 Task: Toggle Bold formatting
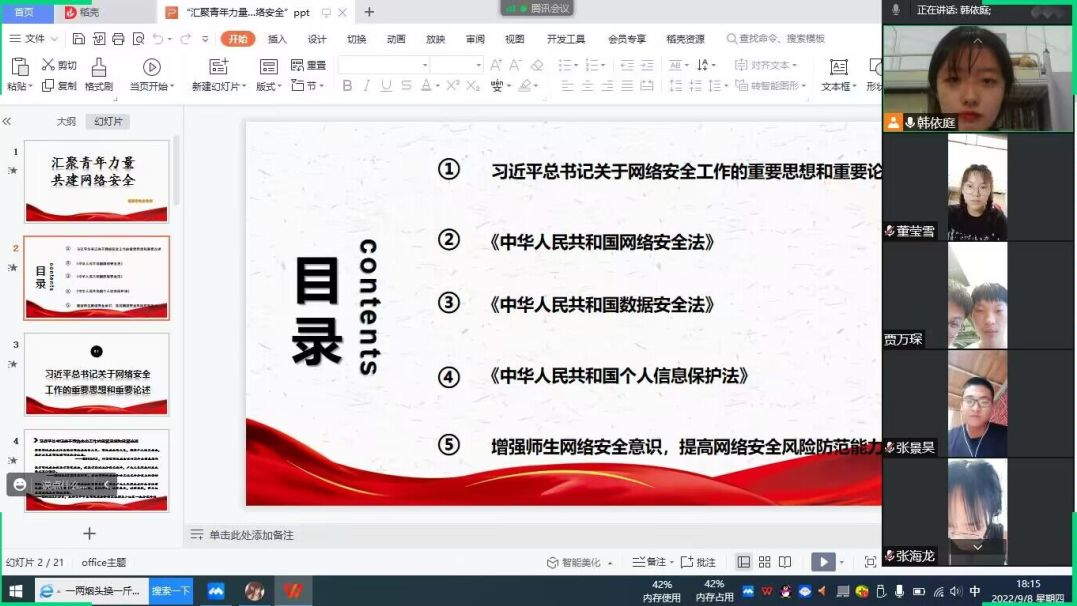(x=347, y=86)
